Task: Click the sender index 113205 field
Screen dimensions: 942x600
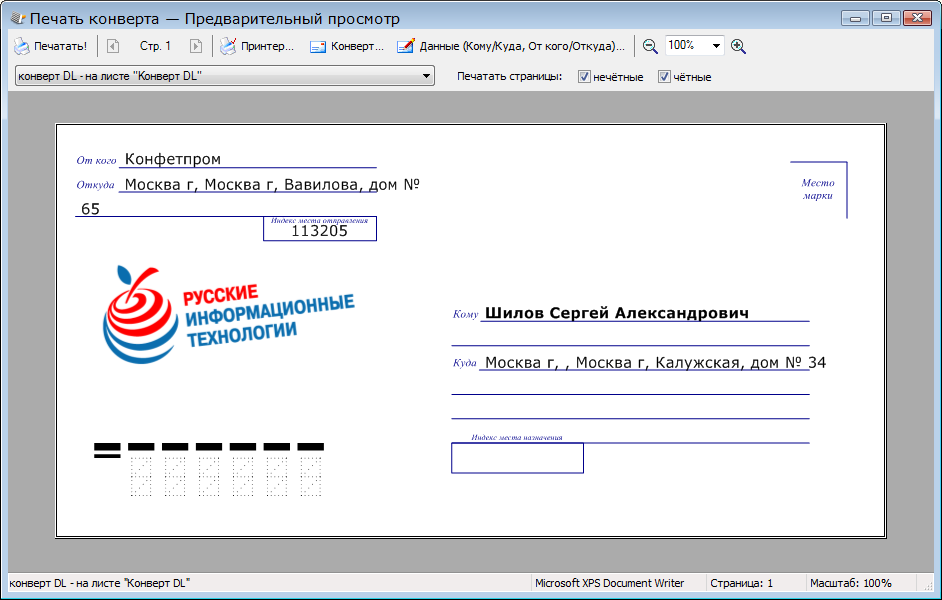Action: (x=320, y=230)
